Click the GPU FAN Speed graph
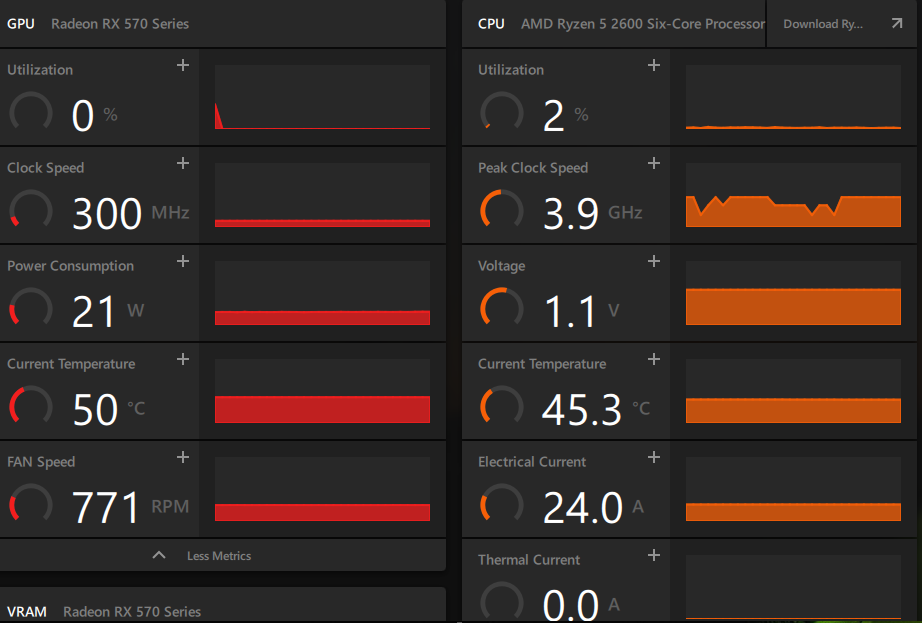The width and height of the screenshot is (922, 623). click(322, 490)
